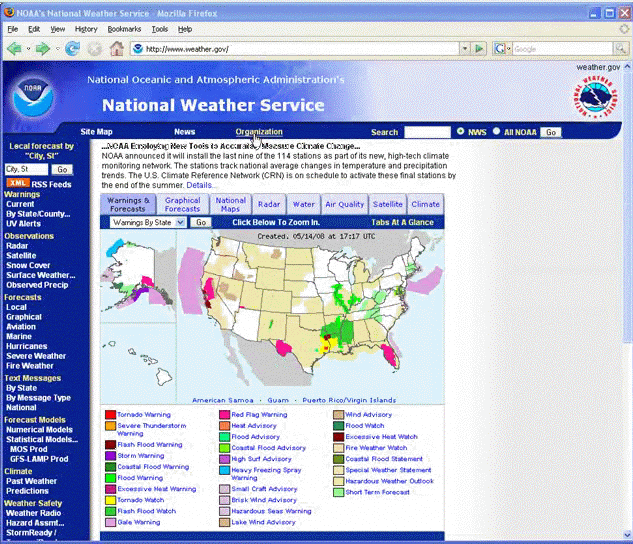Click the red Tornado Warning swatch
This screenshot has height=544, width=633.
pos(111,414)
